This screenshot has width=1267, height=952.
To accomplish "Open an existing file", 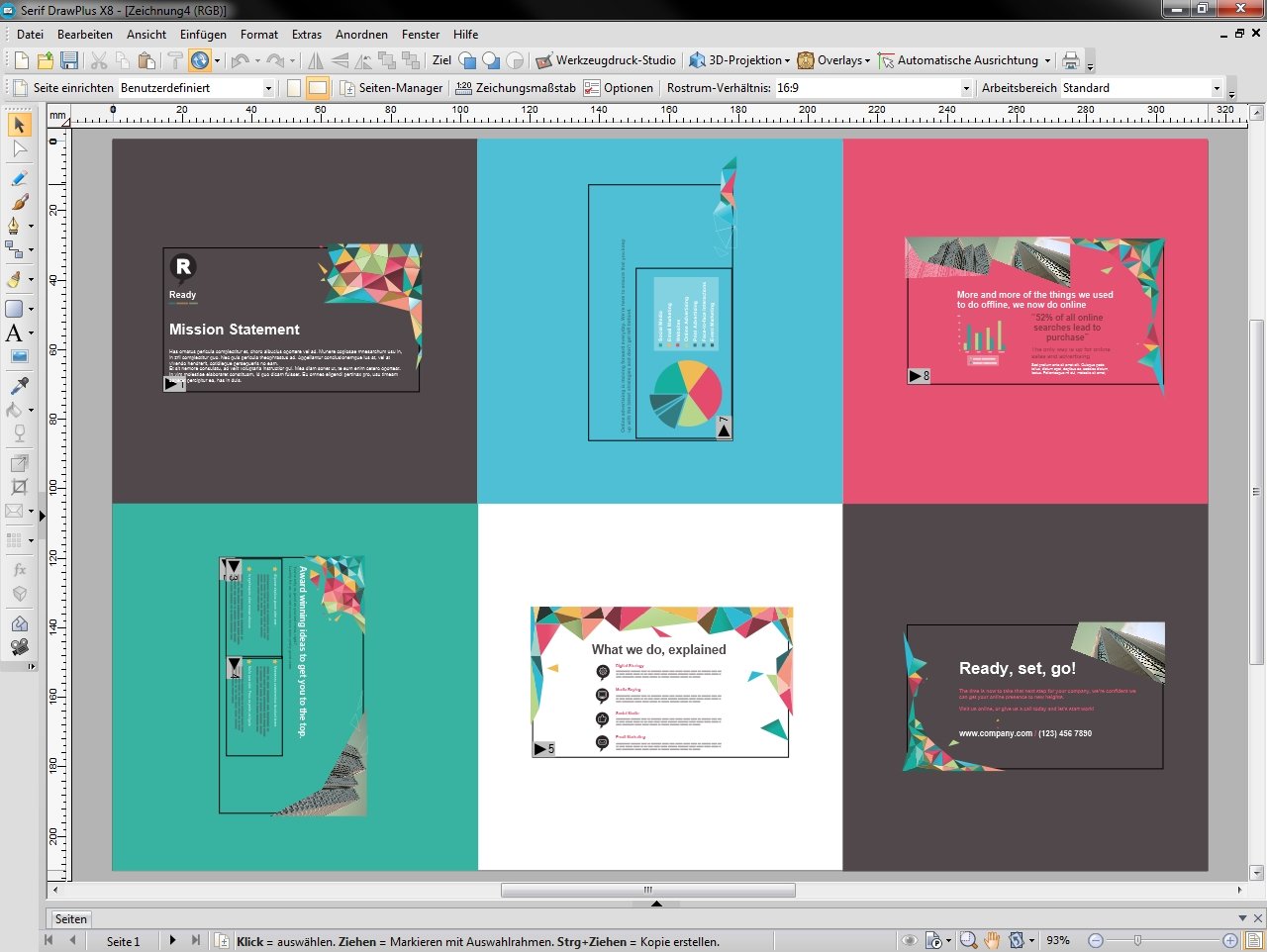I will coord(45,60).
